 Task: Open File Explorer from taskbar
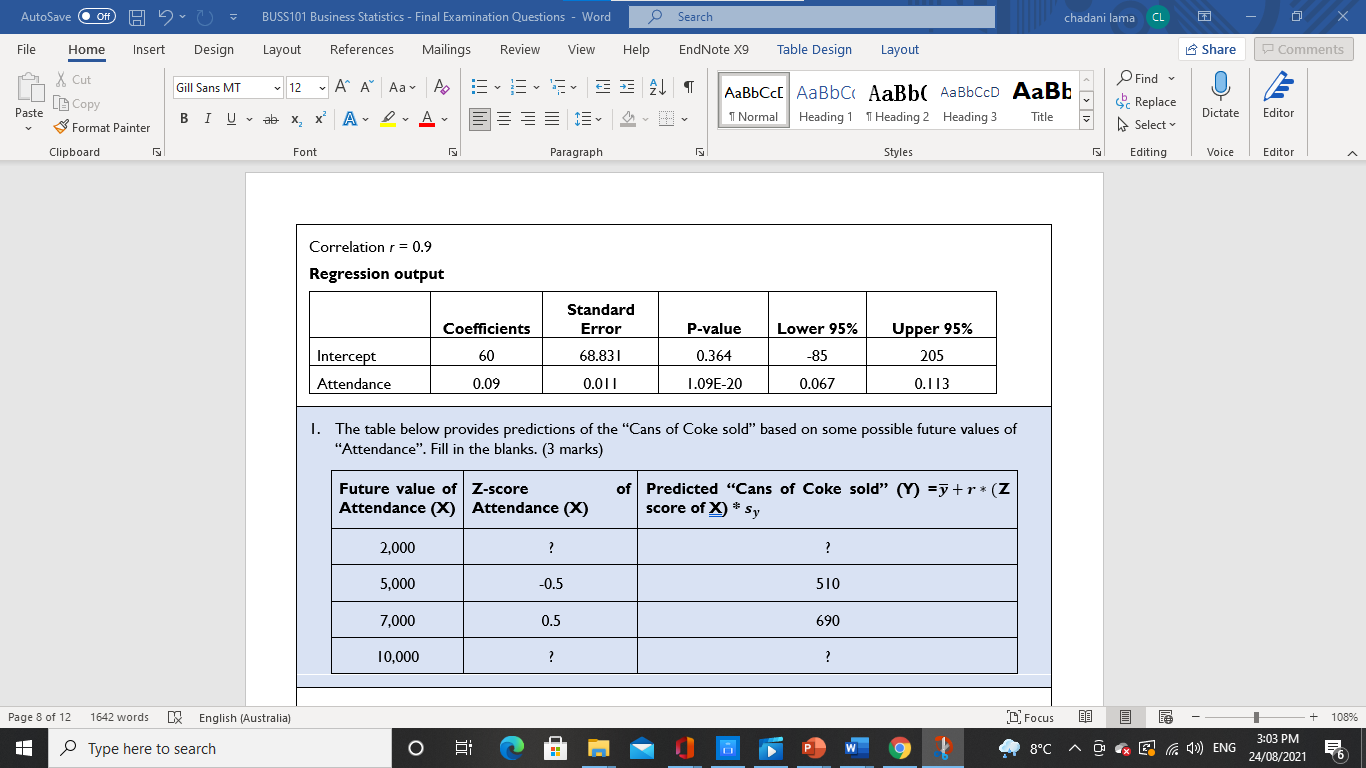[x=598, y=748]
